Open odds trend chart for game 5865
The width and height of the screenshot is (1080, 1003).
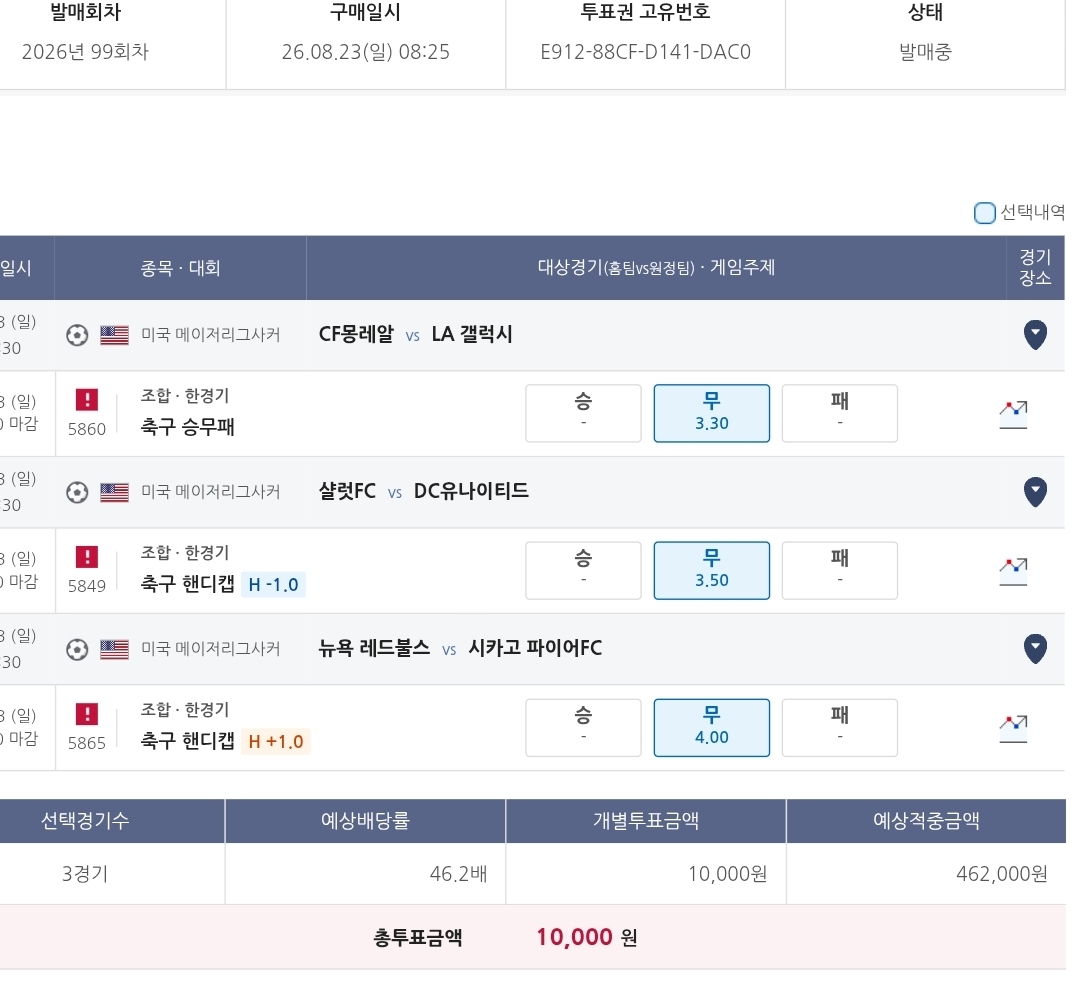1013,729
